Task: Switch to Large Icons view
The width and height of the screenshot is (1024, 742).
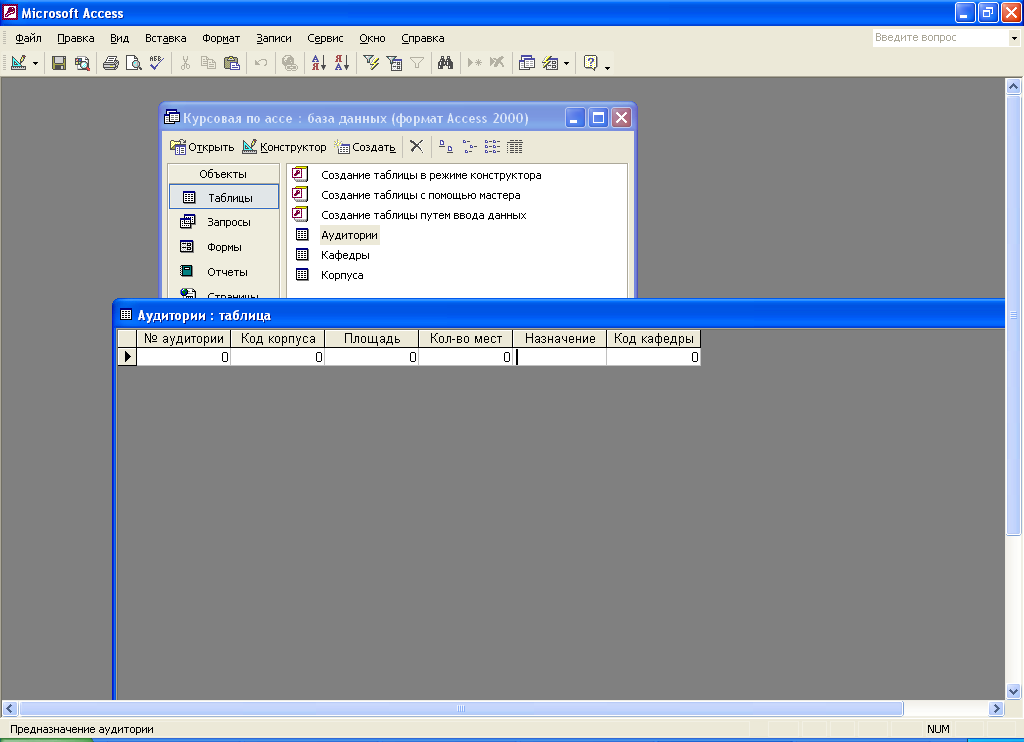Action: (446, 146)
